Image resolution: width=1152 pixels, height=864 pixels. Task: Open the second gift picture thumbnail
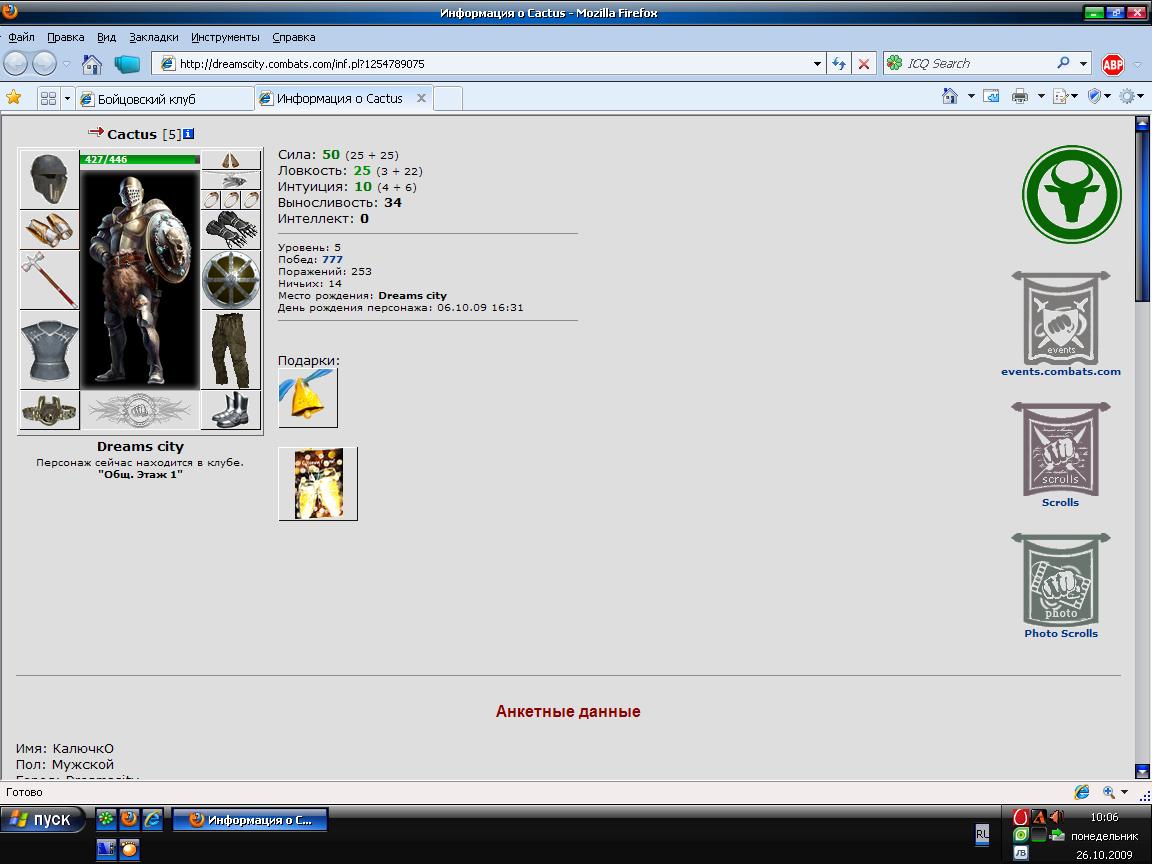click(318, 484)
